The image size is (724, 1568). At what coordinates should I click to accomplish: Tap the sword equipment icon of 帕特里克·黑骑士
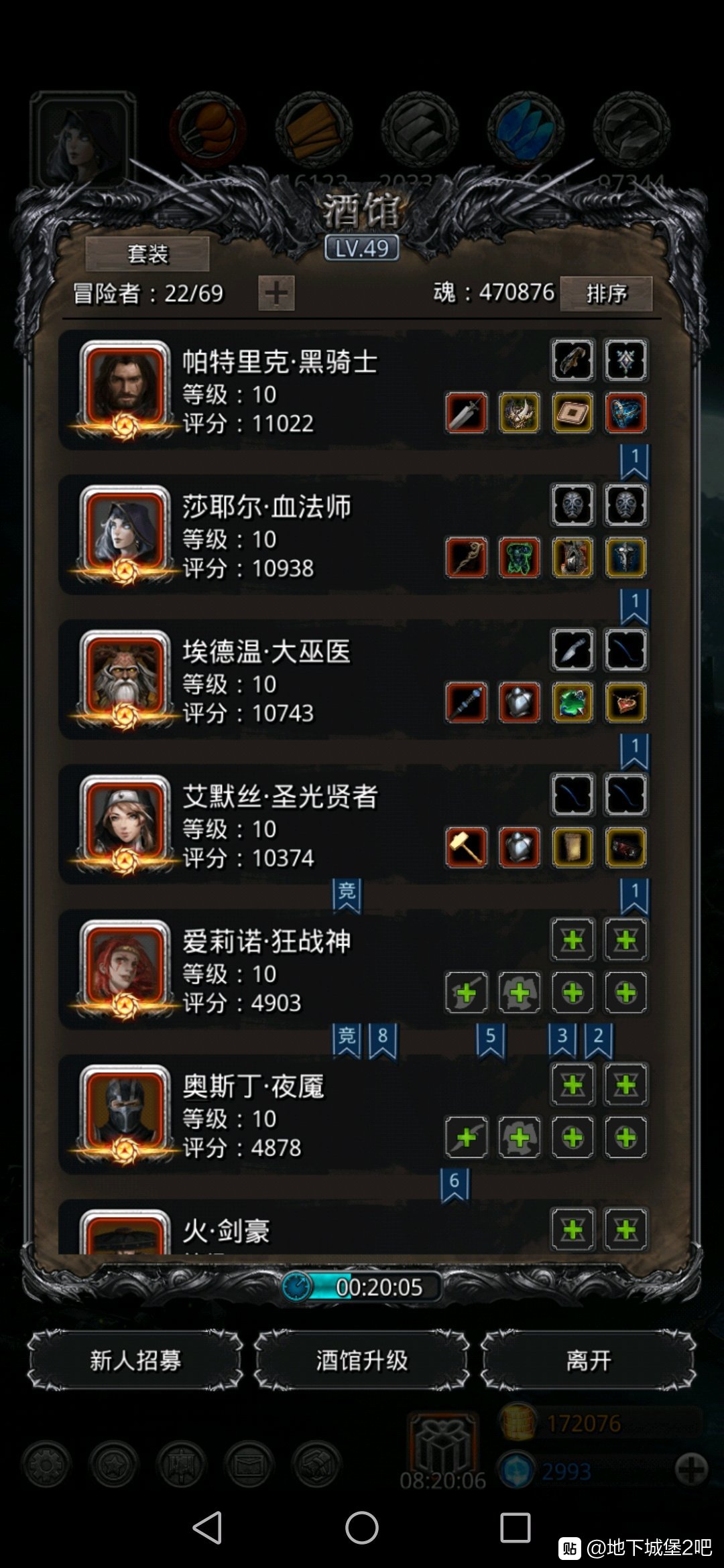pos(467,413)
